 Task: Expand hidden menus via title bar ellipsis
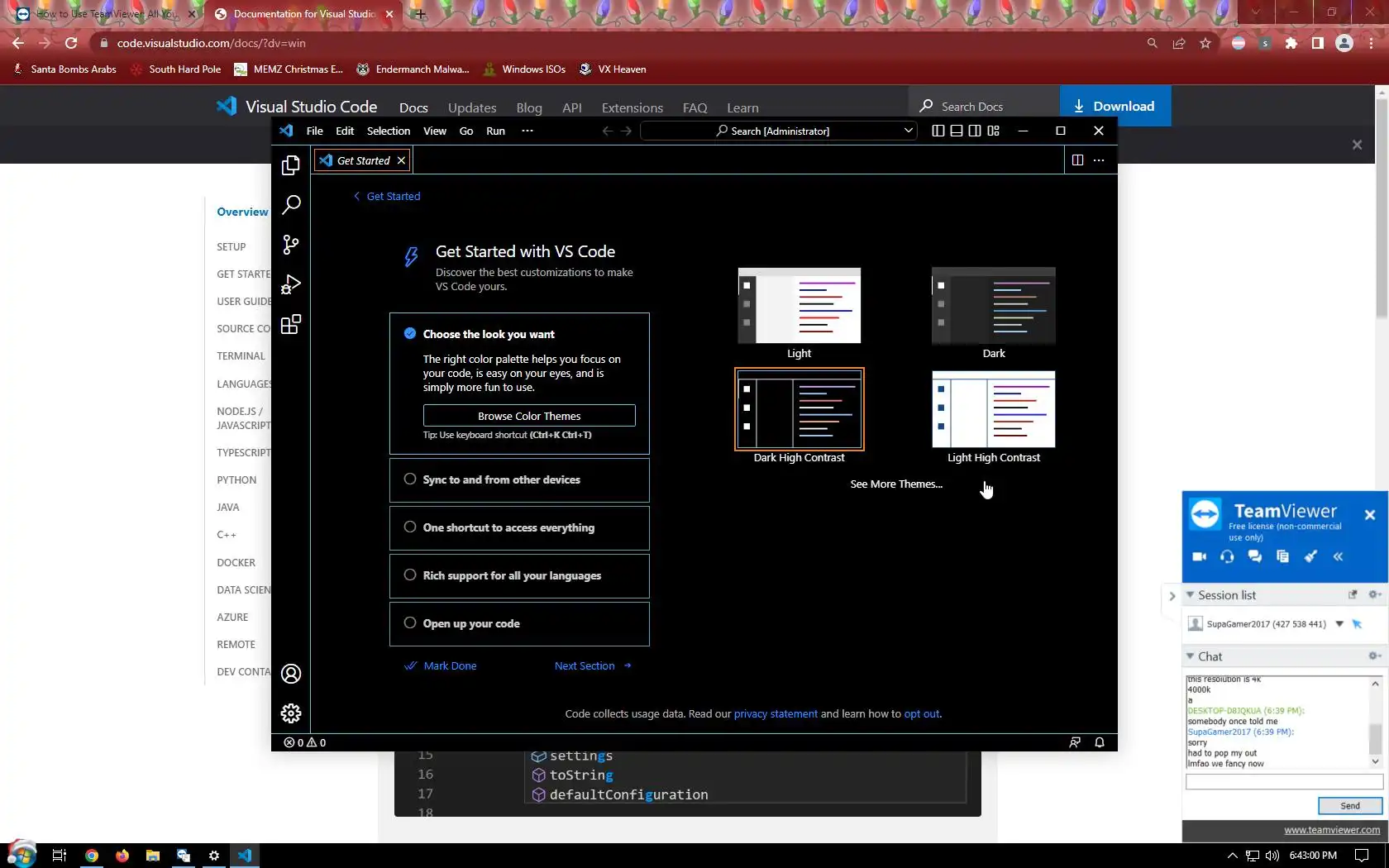527,131
